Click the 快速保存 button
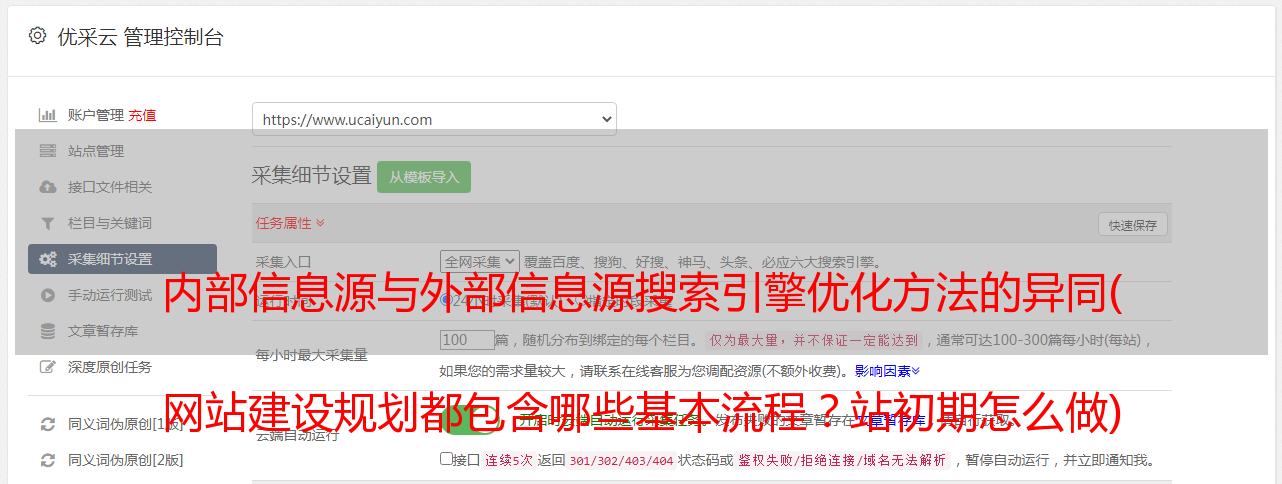This screenshot has height=484, width=1282. point(1132,225)
